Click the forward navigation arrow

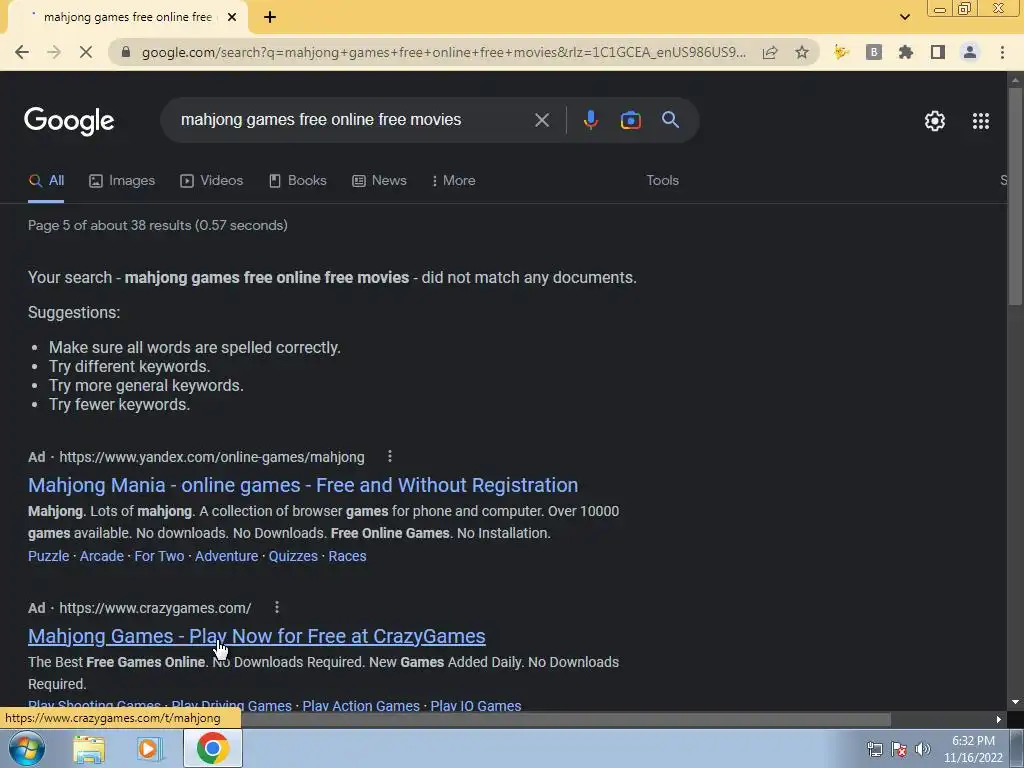coord(54,52)
